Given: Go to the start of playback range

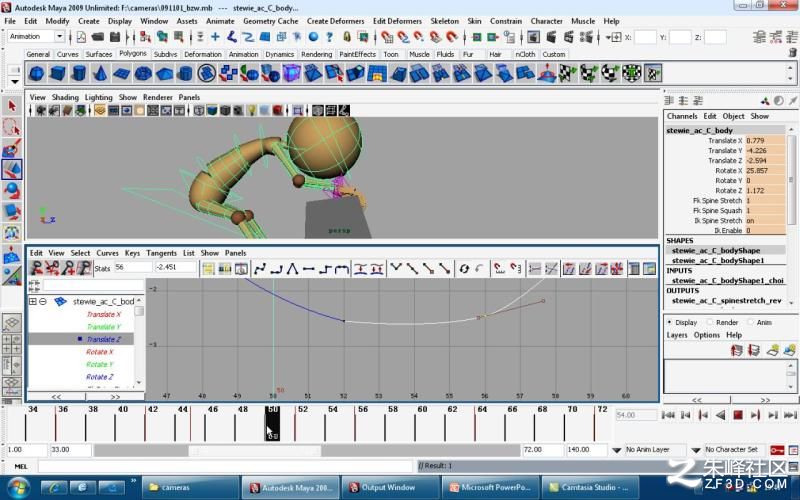Looking at the screenshot, I should (x=667, y=415).
